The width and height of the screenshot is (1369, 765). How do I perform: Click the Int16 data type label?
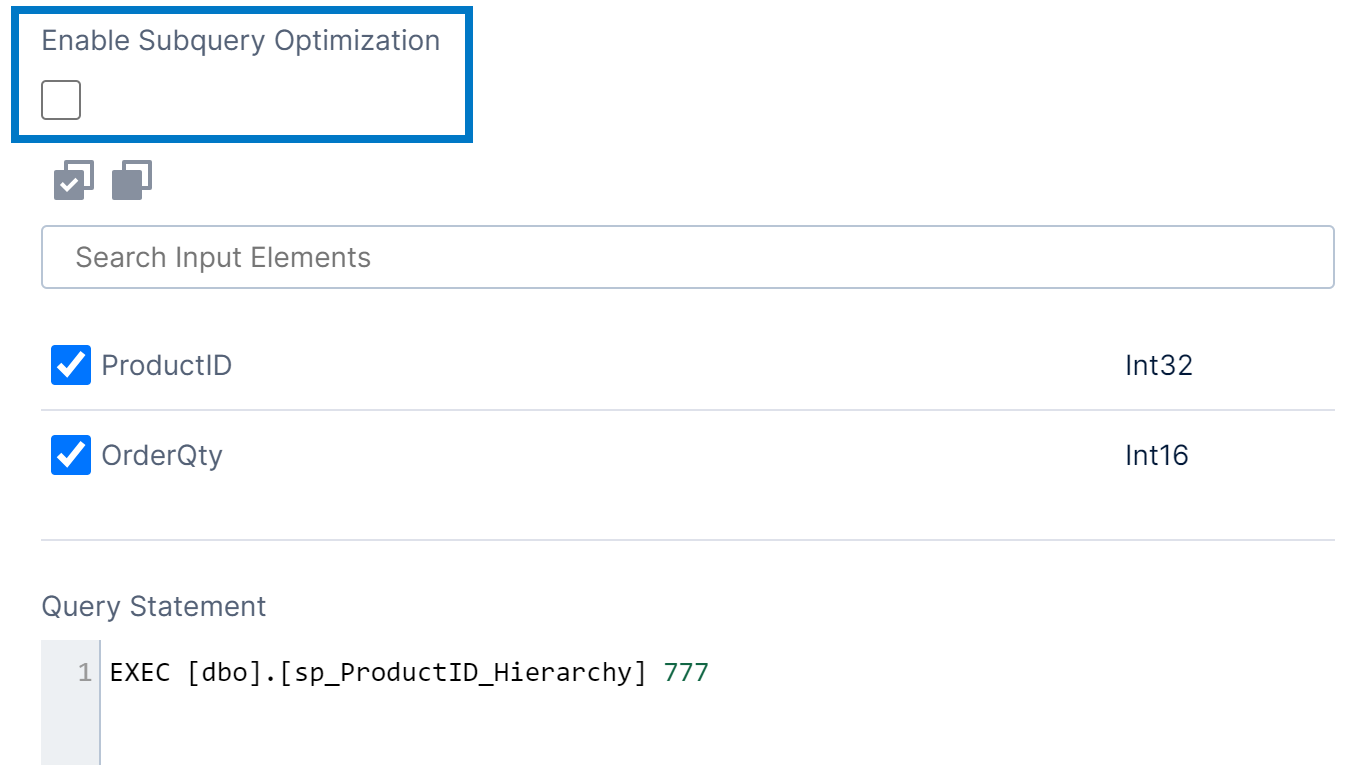tap(1156, 456)
